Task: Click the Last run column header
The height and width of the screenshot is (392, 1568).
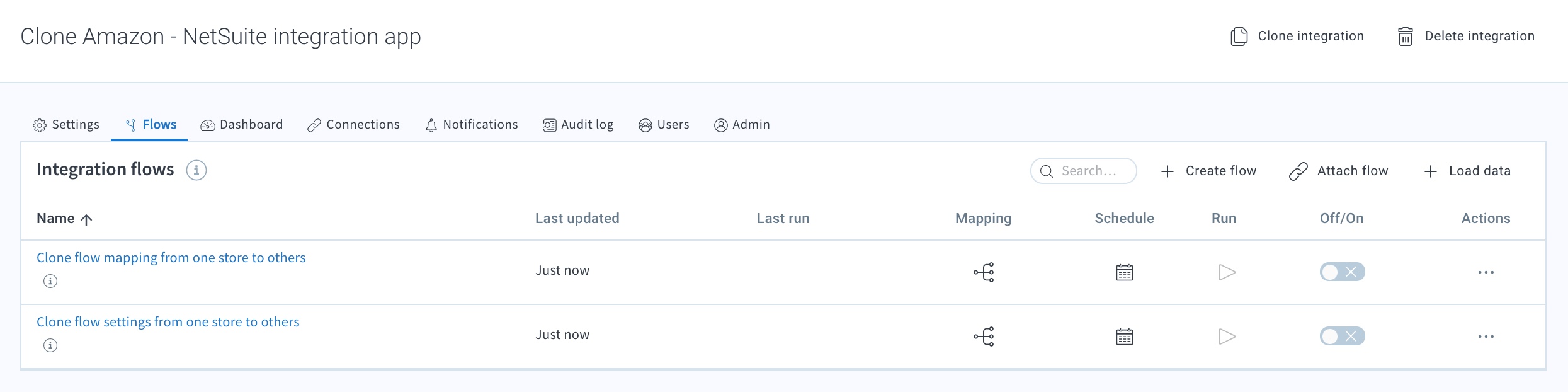Action: pyautogui.click(x=783, y=219)
